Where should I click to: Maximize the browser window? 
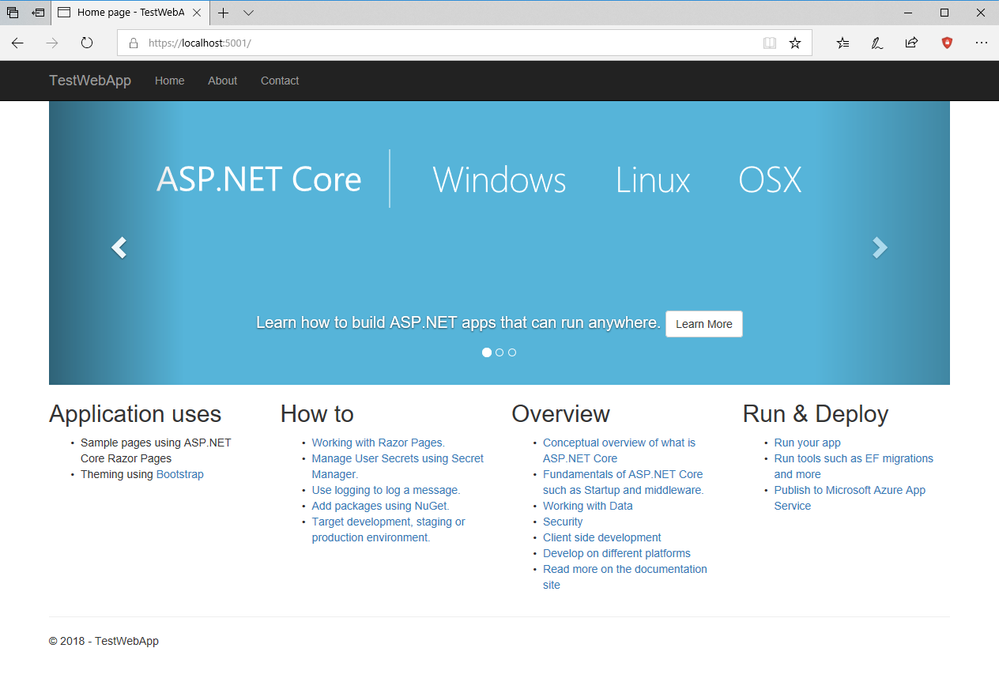pyautogui.click(x=944, y=13)
